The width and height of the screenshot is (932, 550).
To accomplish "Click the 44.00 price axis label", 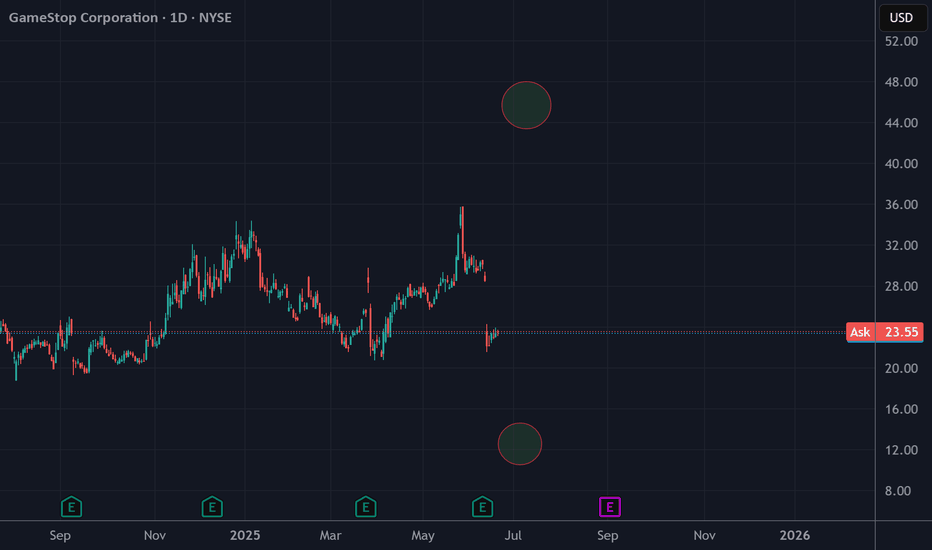I will click(901, 123).
